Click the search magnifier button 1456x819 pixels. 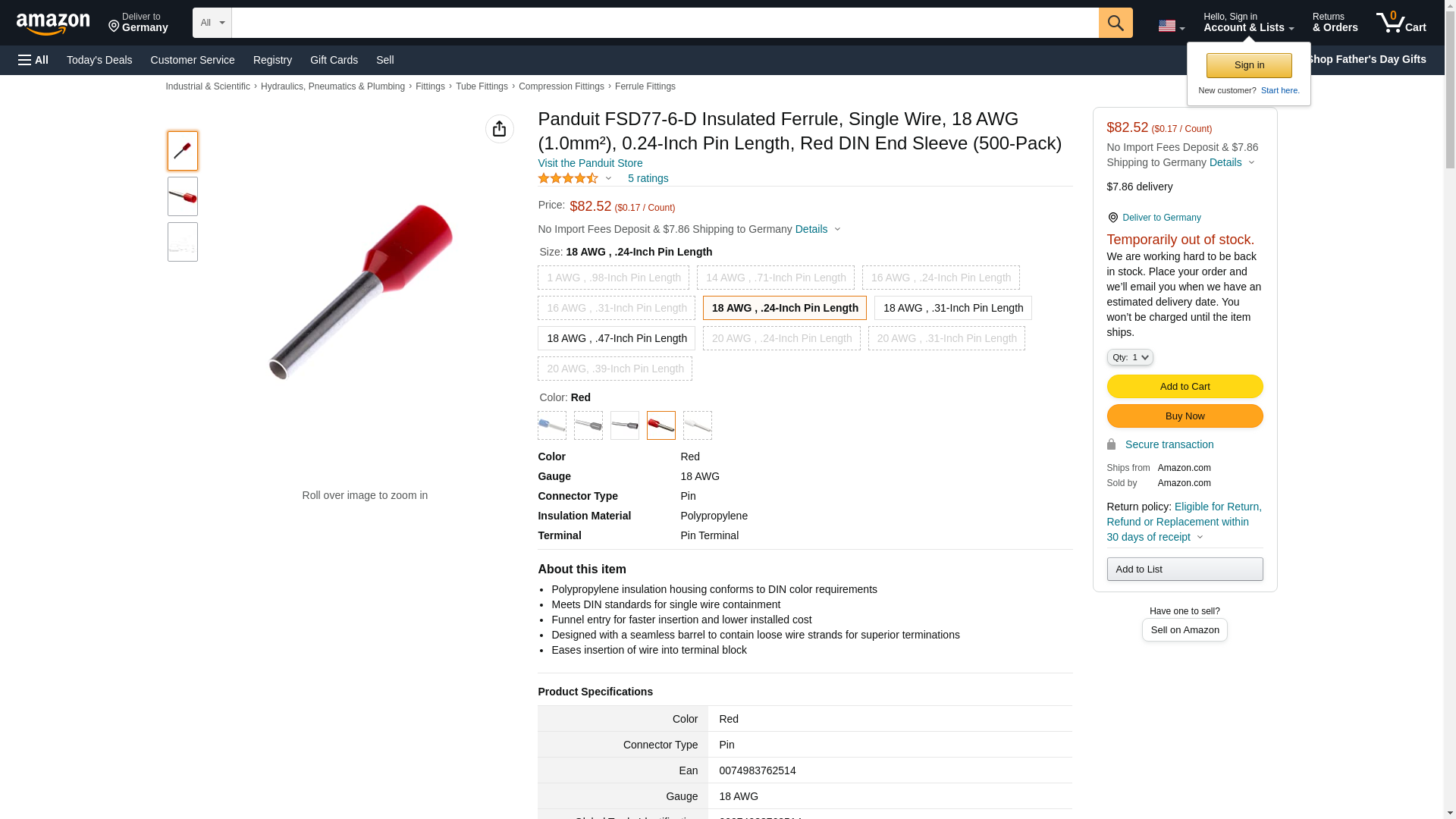pyautogui.click(x=1115, y=23)
